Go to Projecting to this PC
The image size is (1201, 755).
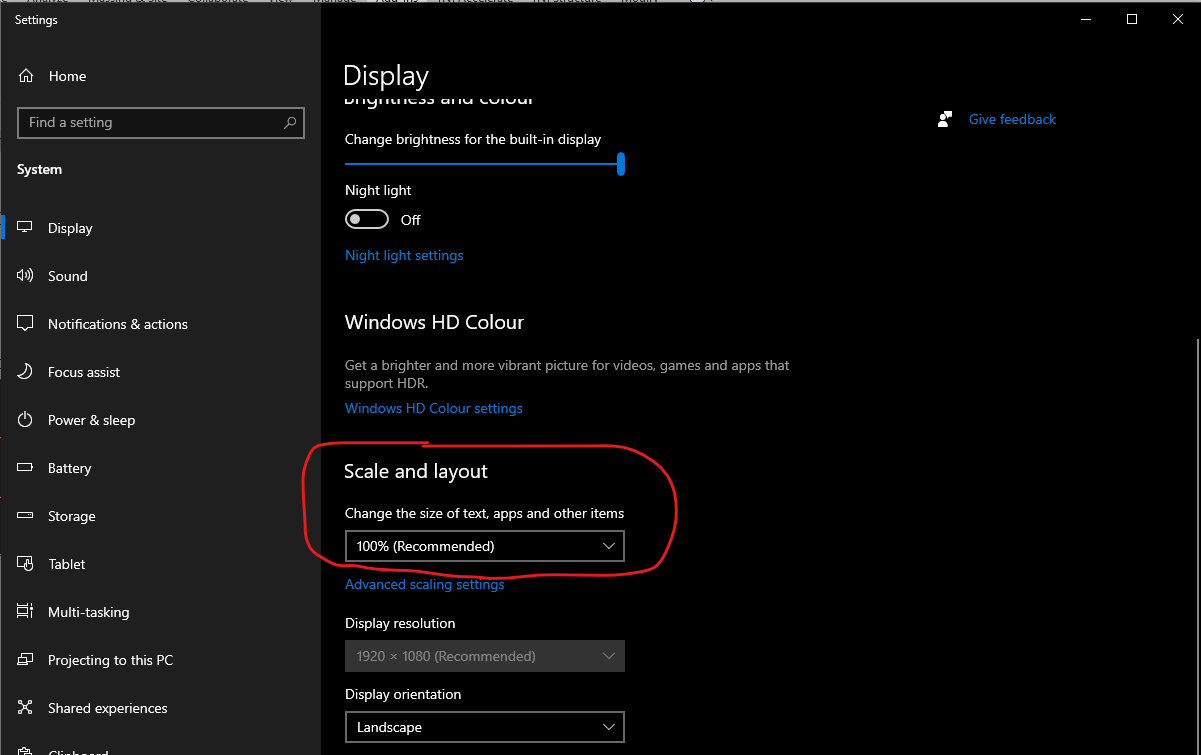[110, 660]
